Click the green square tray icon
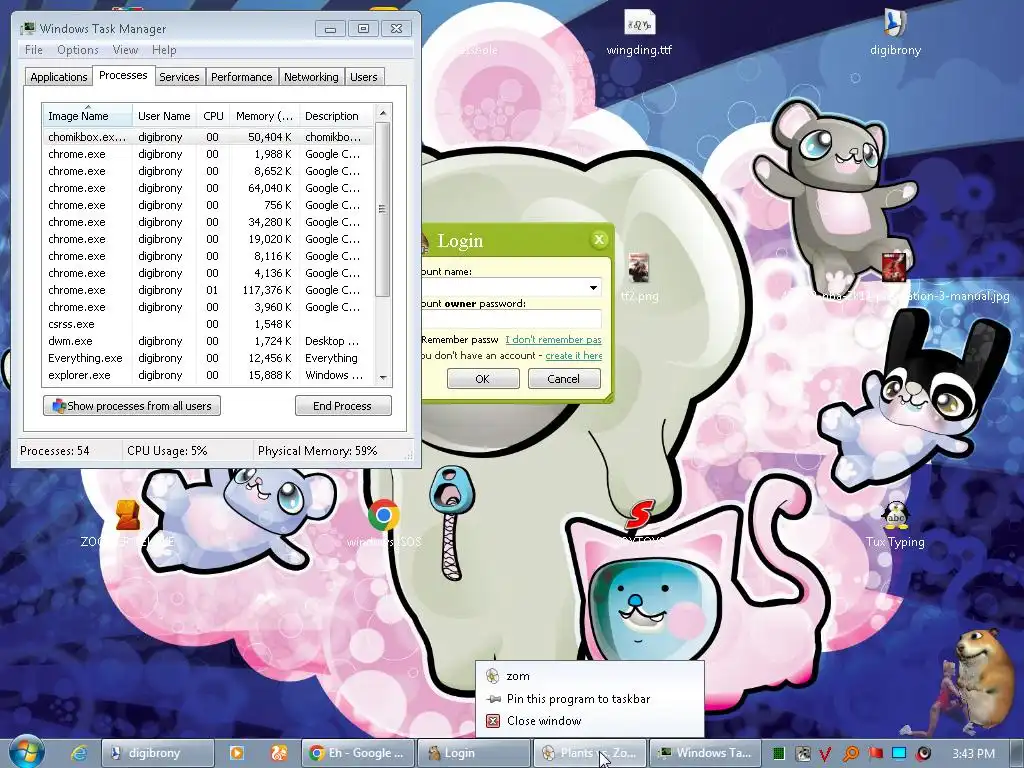Image resolution: width=1024 pixels, height=768 pixels. point(778,754)
